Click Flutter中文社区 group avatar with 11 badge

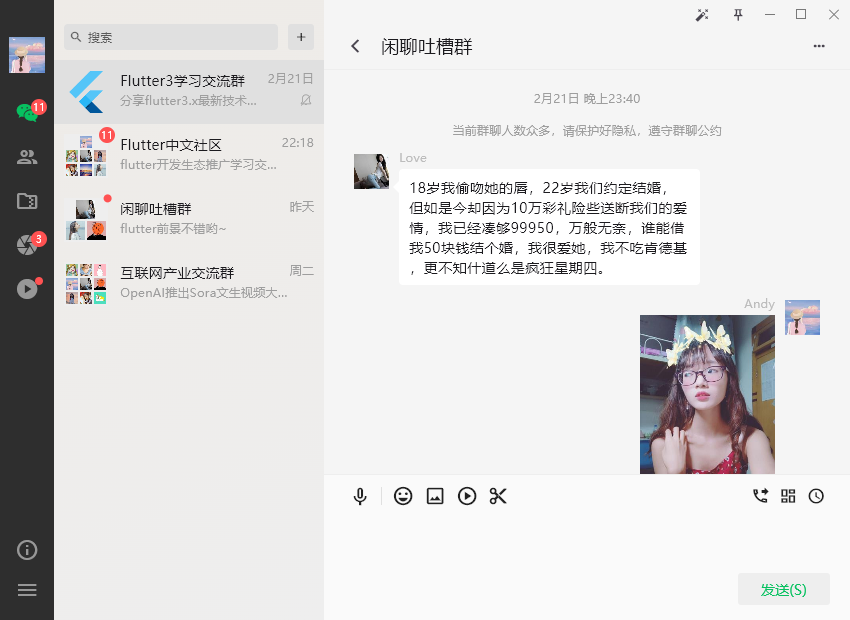[x=86, y=156]
